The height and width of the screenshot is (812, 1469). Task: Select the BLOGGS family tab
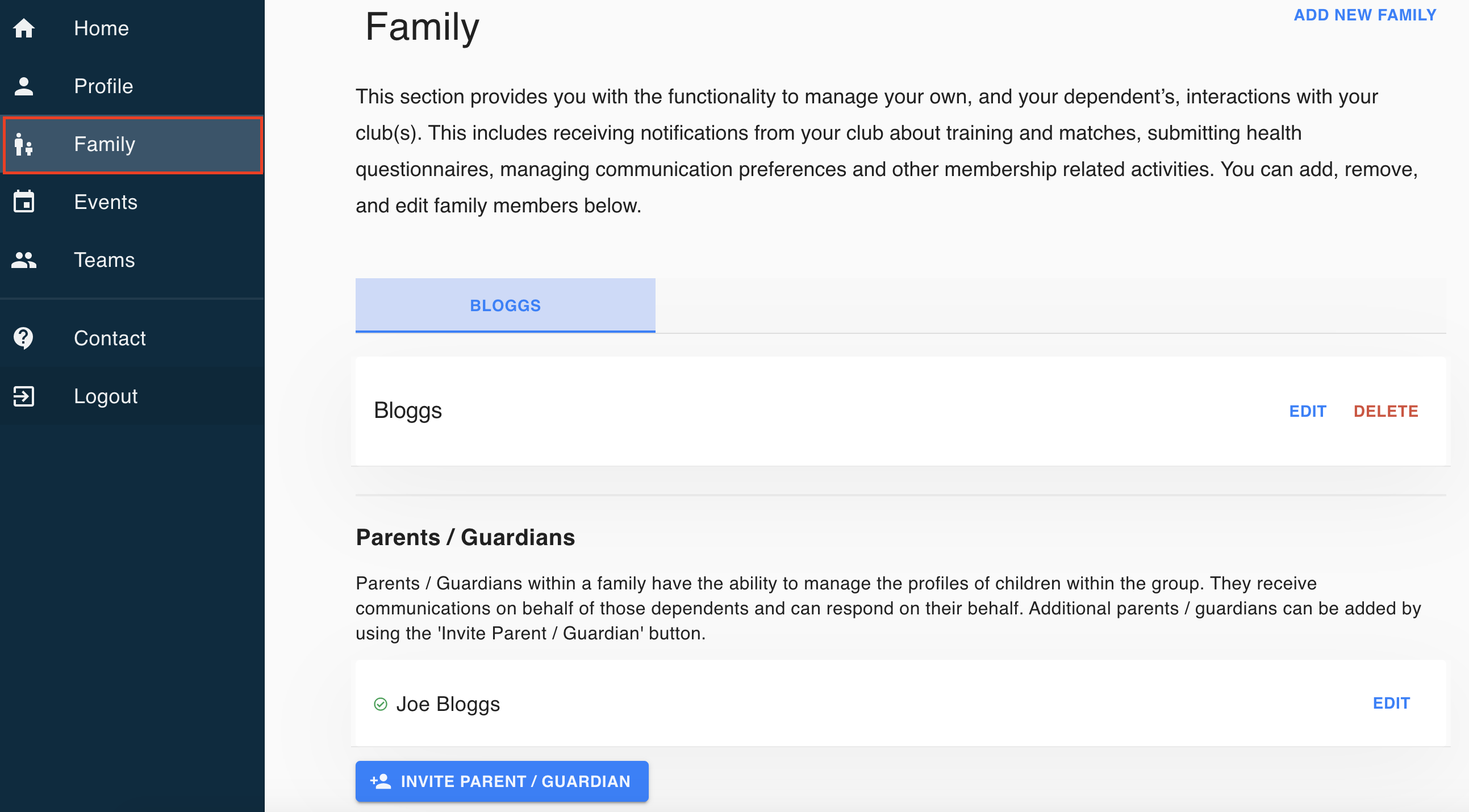505,305
